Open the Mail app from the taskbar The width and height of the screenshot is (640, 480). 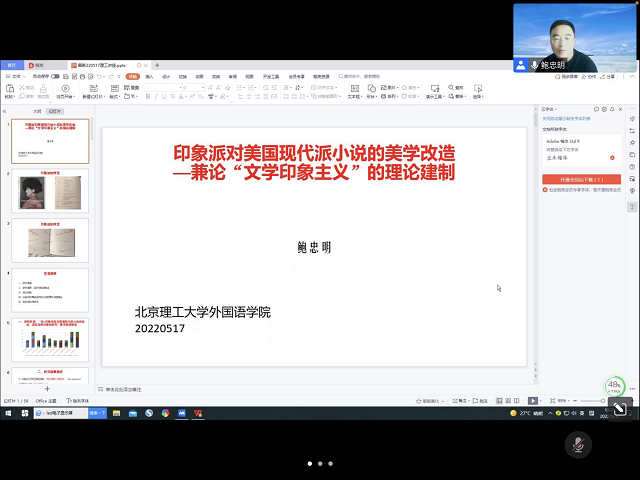[133, 413]
